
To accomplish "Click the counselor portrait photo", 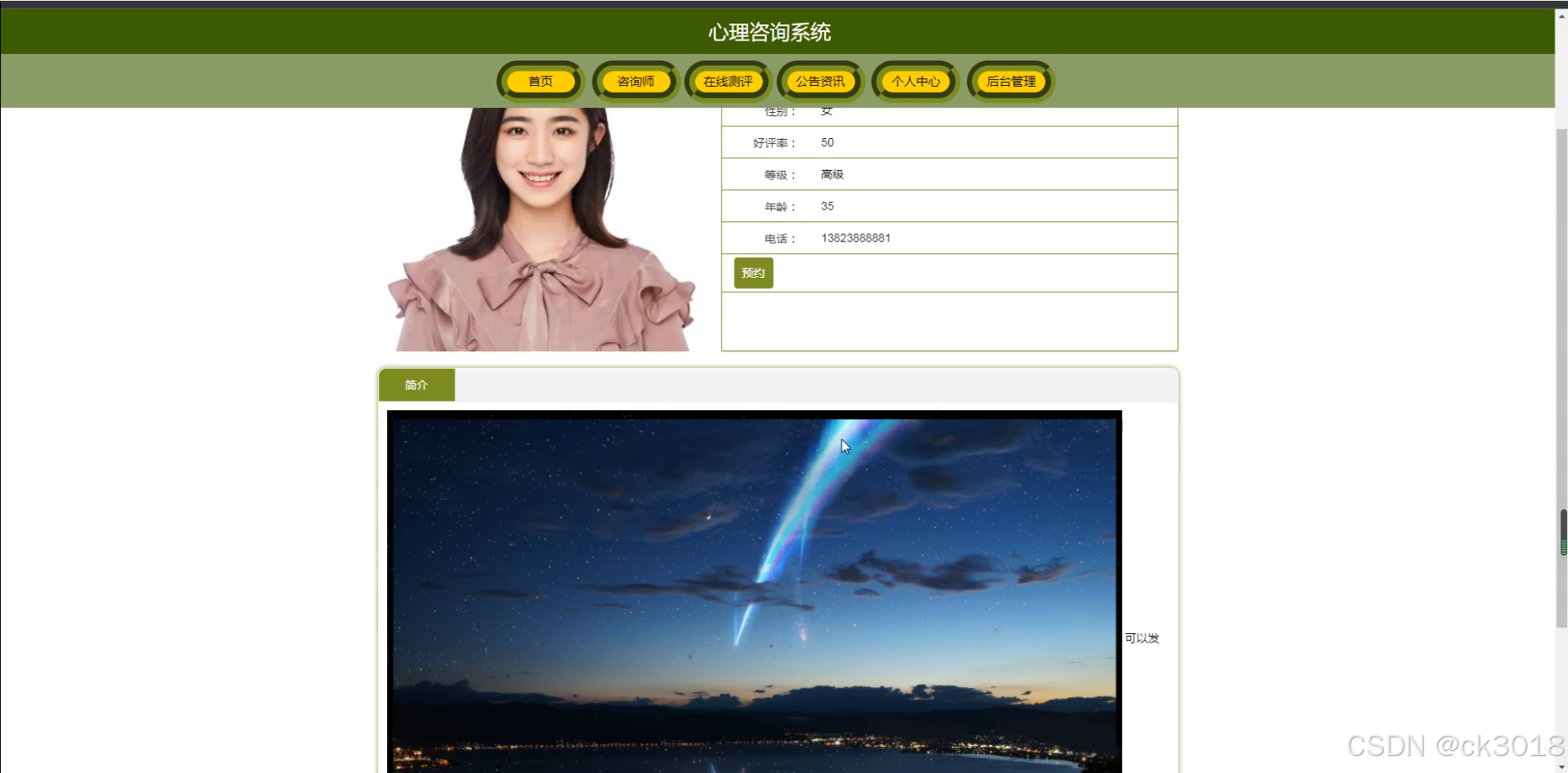I will tap(541, 229).
